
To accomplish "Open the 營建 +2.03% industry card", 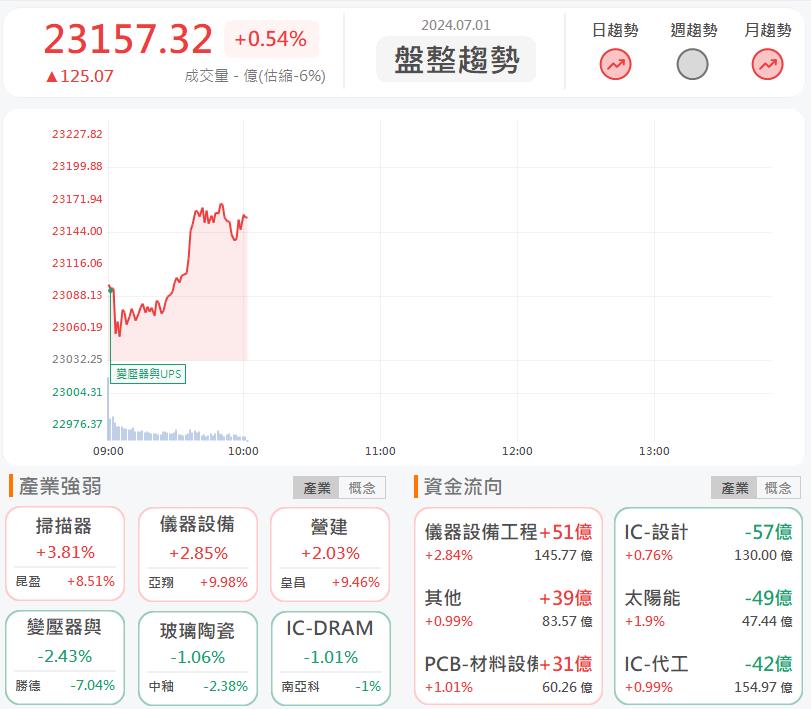I will coord(330,554).
